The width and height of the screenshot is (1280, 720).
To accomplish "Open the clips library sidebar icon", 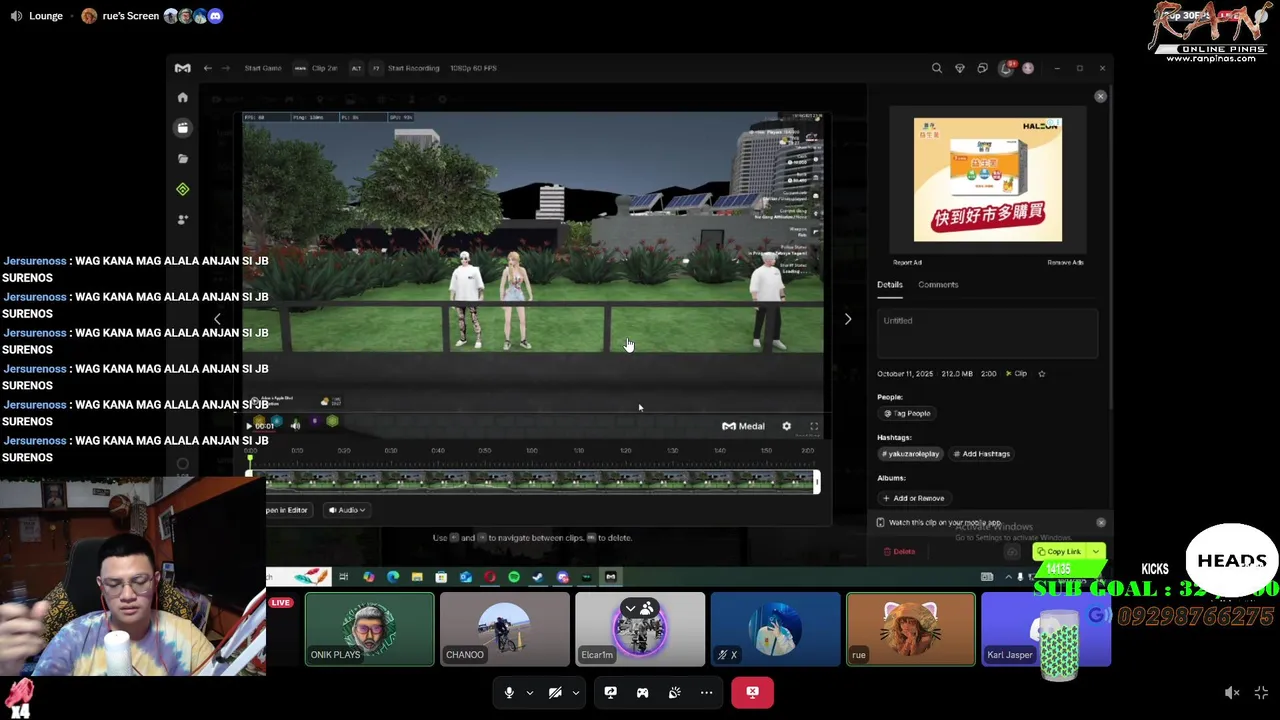I will [x=182, y=128].
